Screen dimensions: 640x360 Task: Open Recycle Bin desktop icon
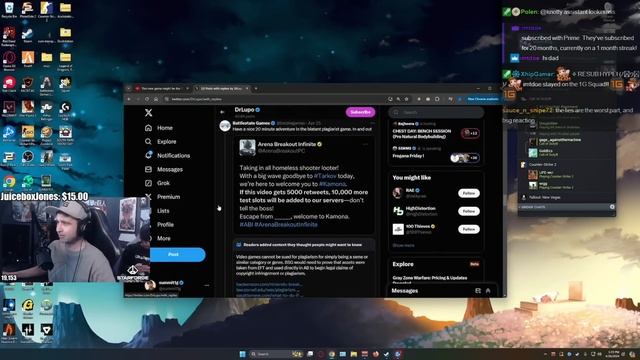(x=9, y=10)
